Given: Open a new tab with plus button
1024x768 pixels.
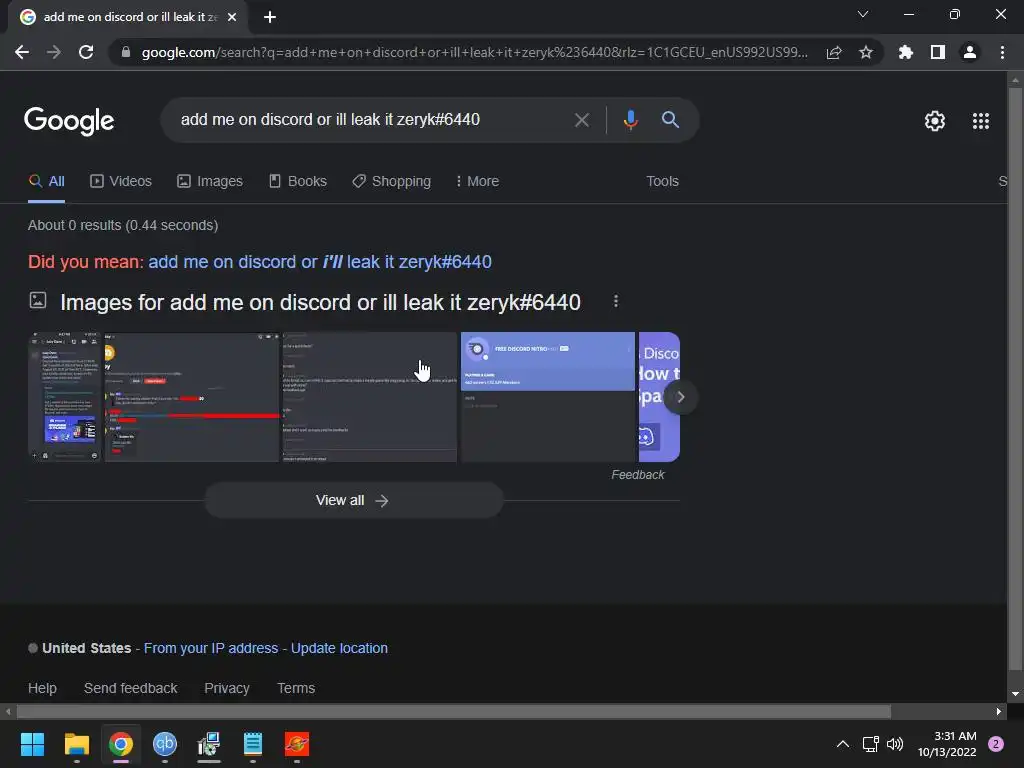Looking at the screenshot, I should coord(270,17).
